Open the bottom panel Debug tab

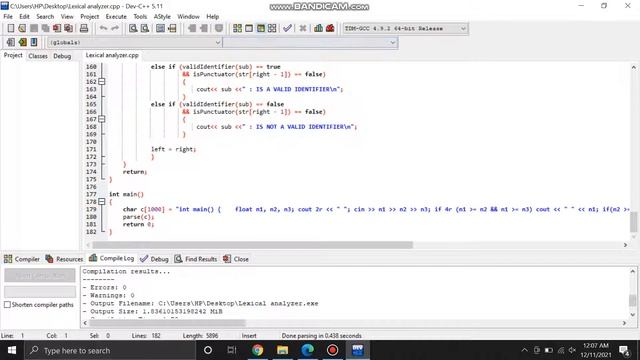[154, 259]
